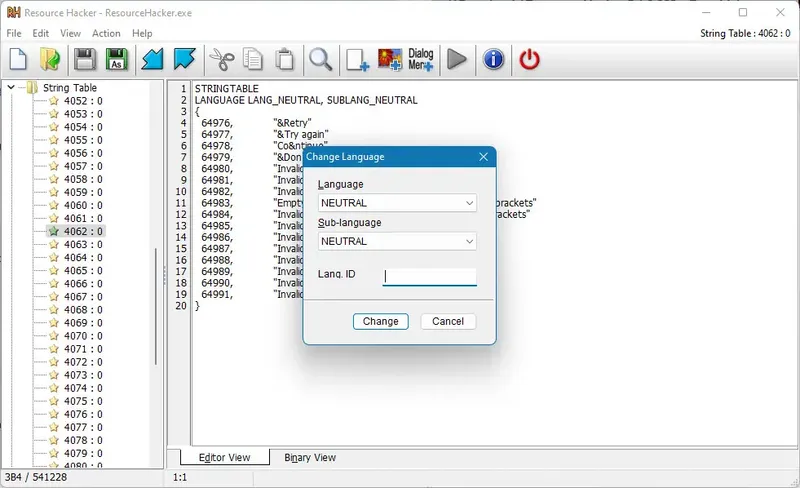Screen dimensions: 800x488
Task: Select tree item 4061 : 0
Action: [x=83, y=218]
